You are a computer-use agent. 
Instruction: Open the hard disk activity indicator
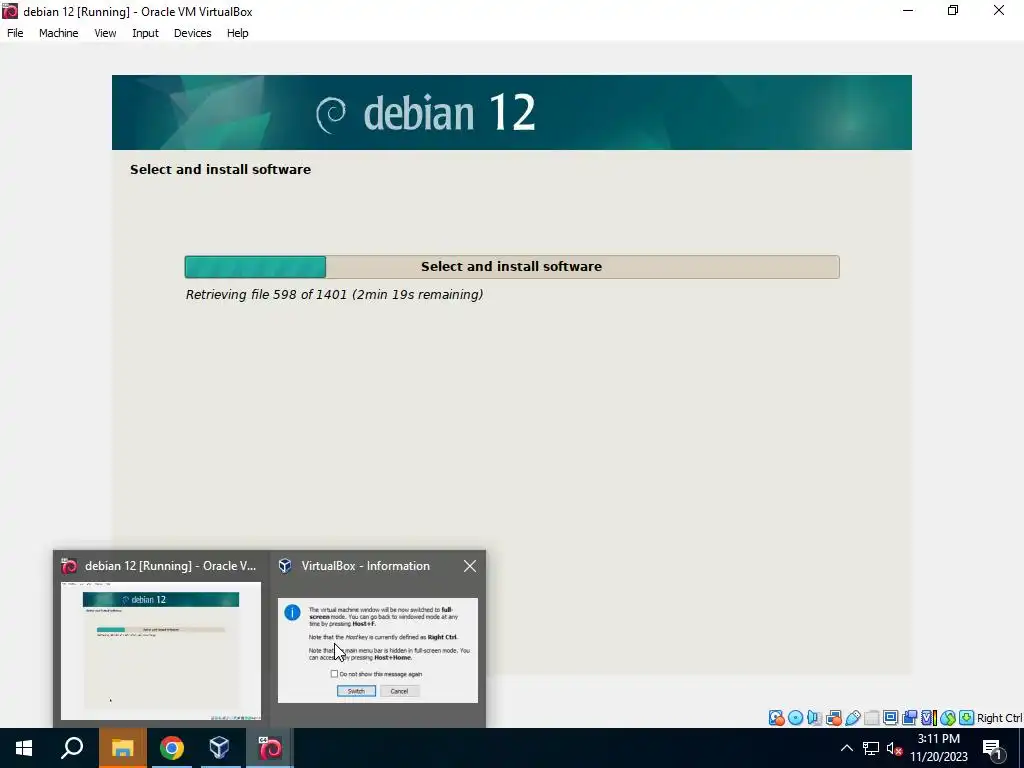tap(776, 718)
